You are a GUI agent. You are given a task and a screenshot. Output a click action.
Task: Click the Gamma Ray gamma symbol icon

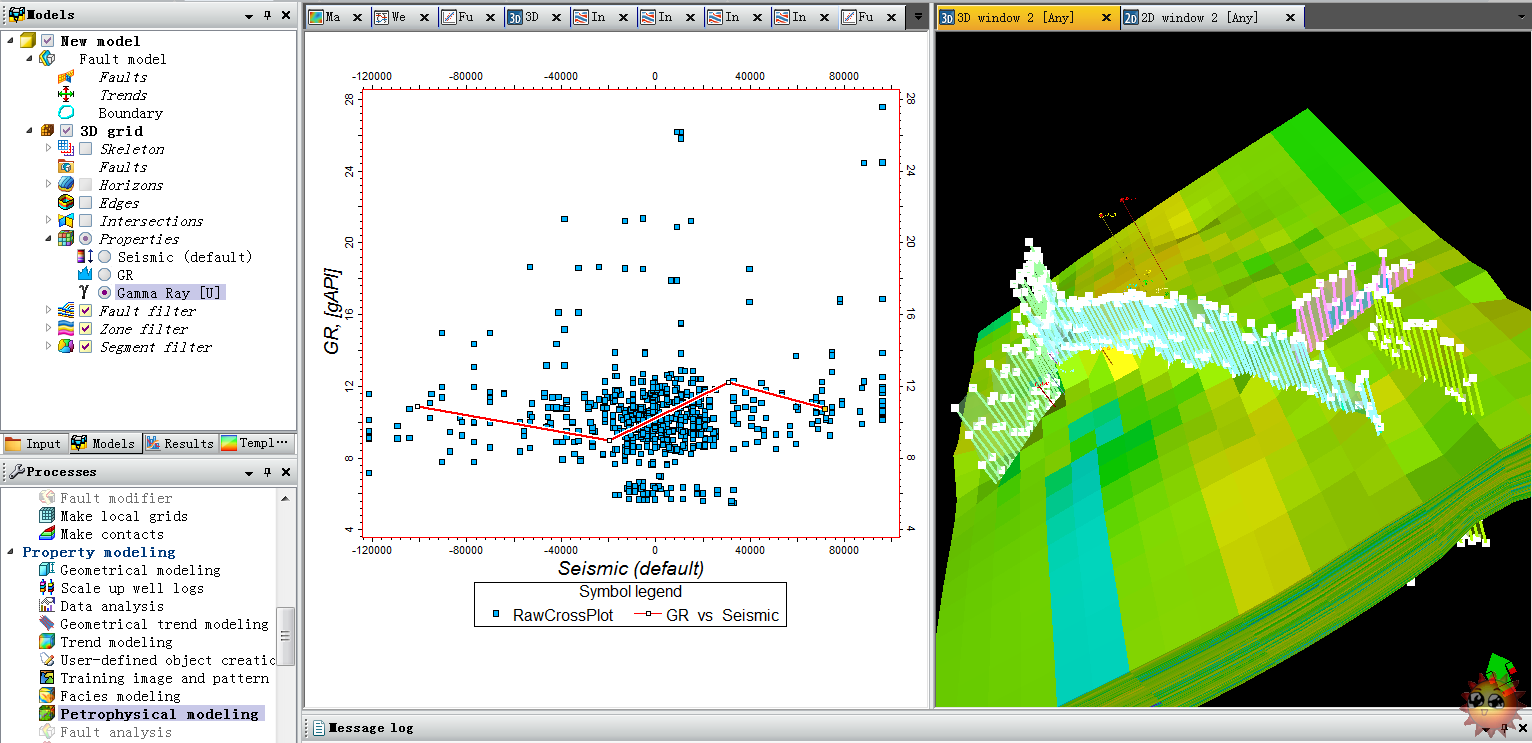pyautogui.click(x=84, y=293)
